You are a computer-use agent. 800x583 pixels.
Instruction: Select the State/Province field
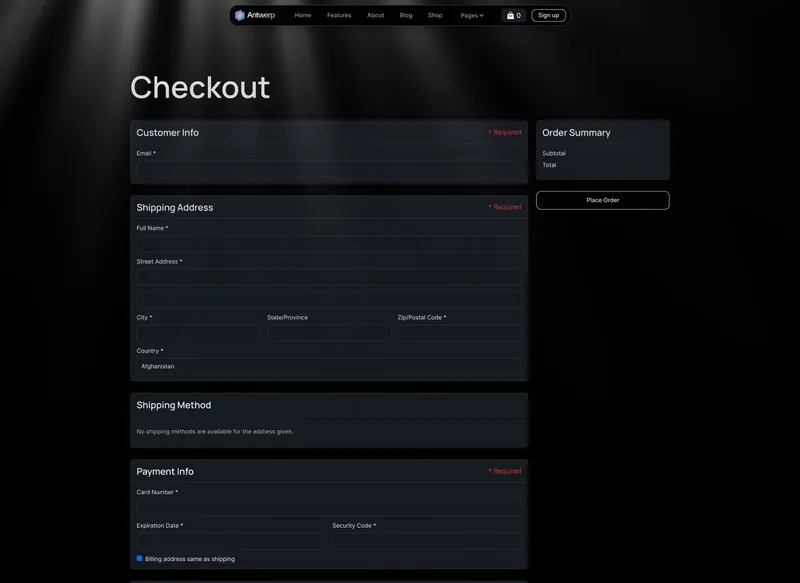(x=328, y=333)
